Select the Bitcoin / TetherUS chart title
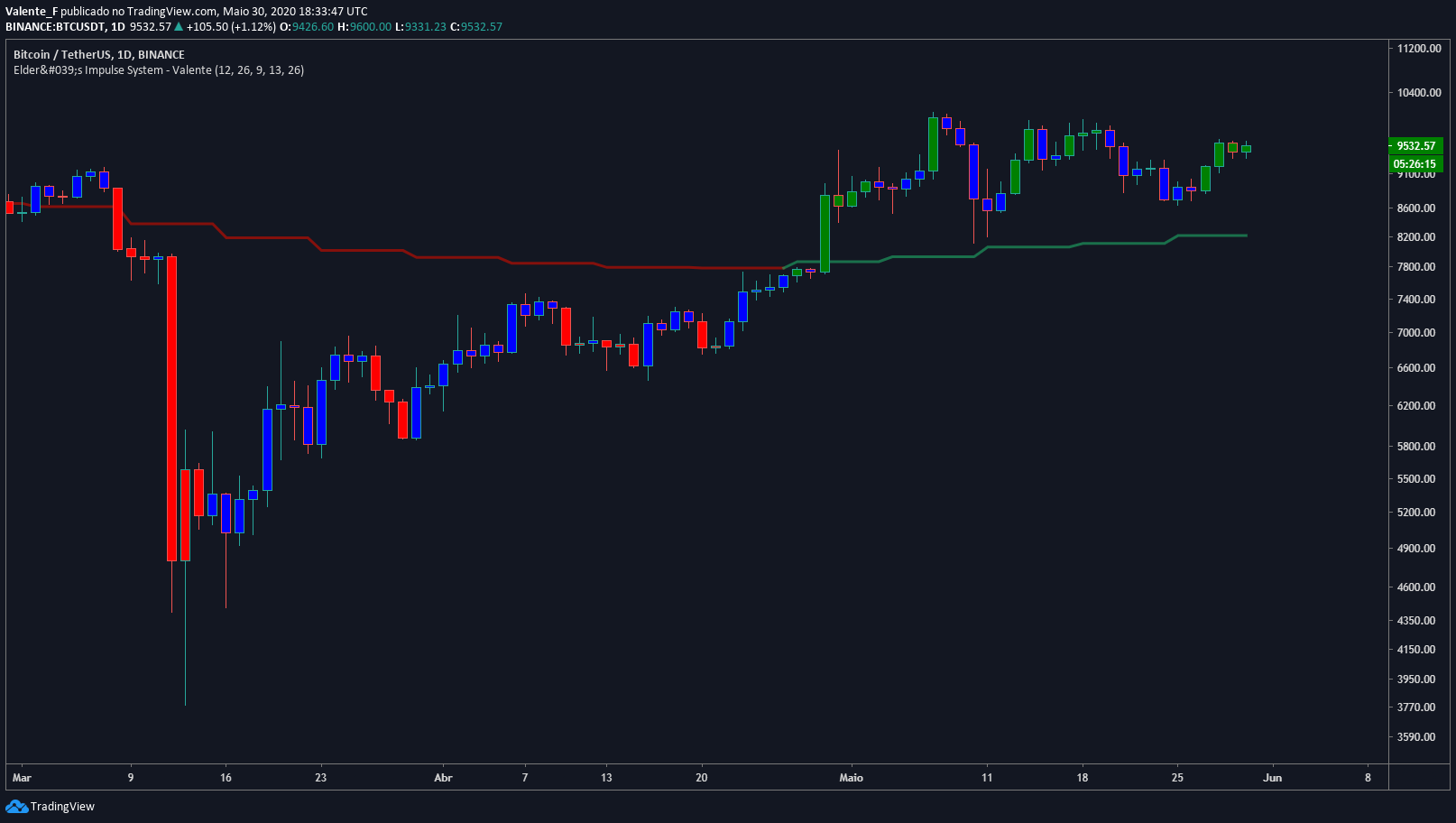The width and height of the screenshot is (1456, 823). (x=99, y=55)
